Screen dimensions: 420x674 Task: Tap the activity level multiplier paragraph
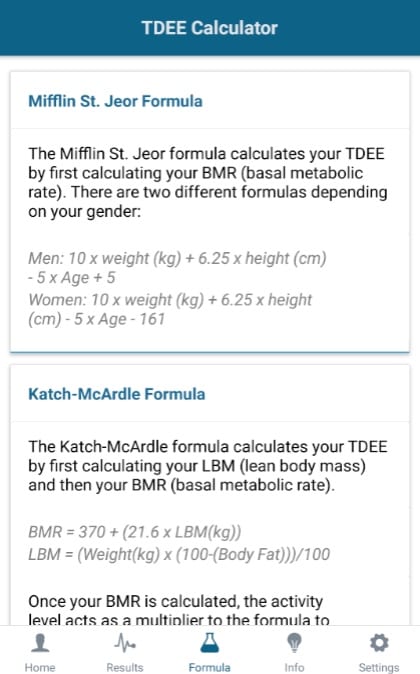179,610
